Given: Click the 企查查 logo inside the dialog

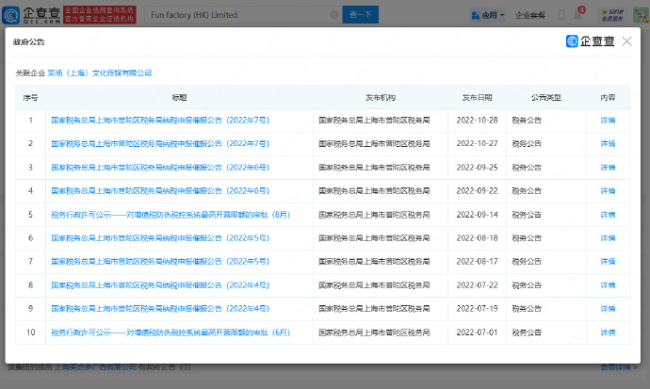Looking at the screenshot, I should tap(590, 41).
